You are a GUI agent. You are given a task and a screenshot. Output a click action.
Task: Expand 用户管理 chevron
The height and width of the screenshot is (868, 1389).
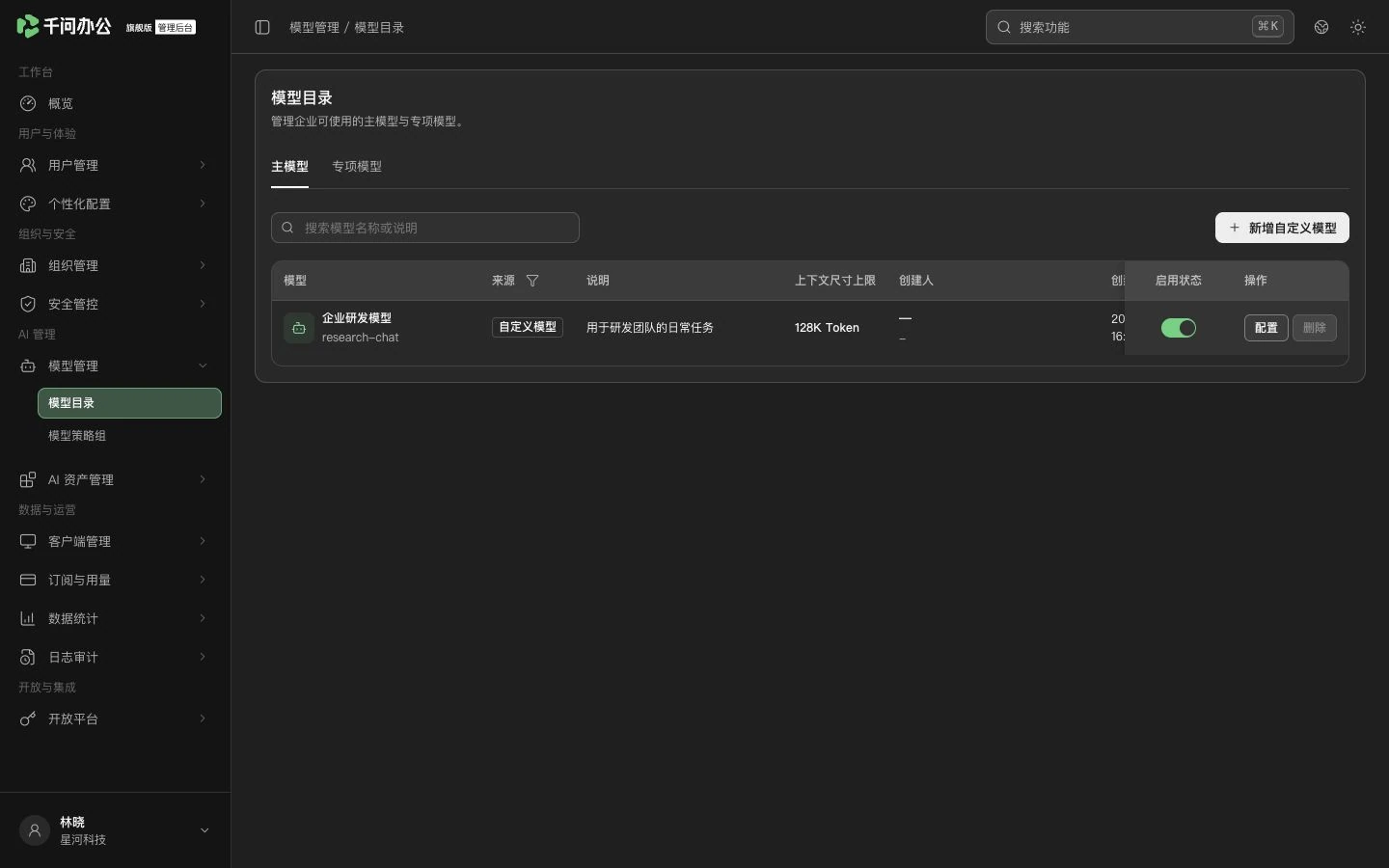click(203, 165)
